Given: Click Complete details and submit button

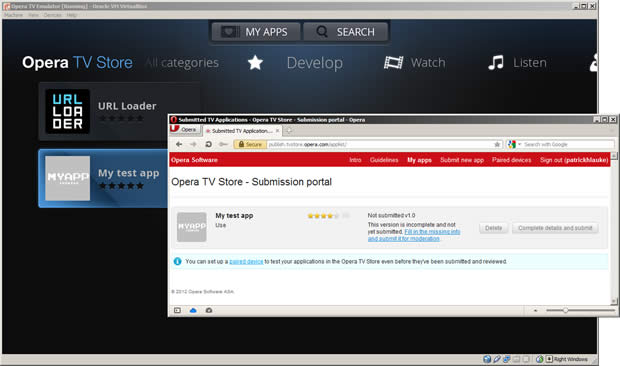Looking at the screenshot, I should coord(555,228).
